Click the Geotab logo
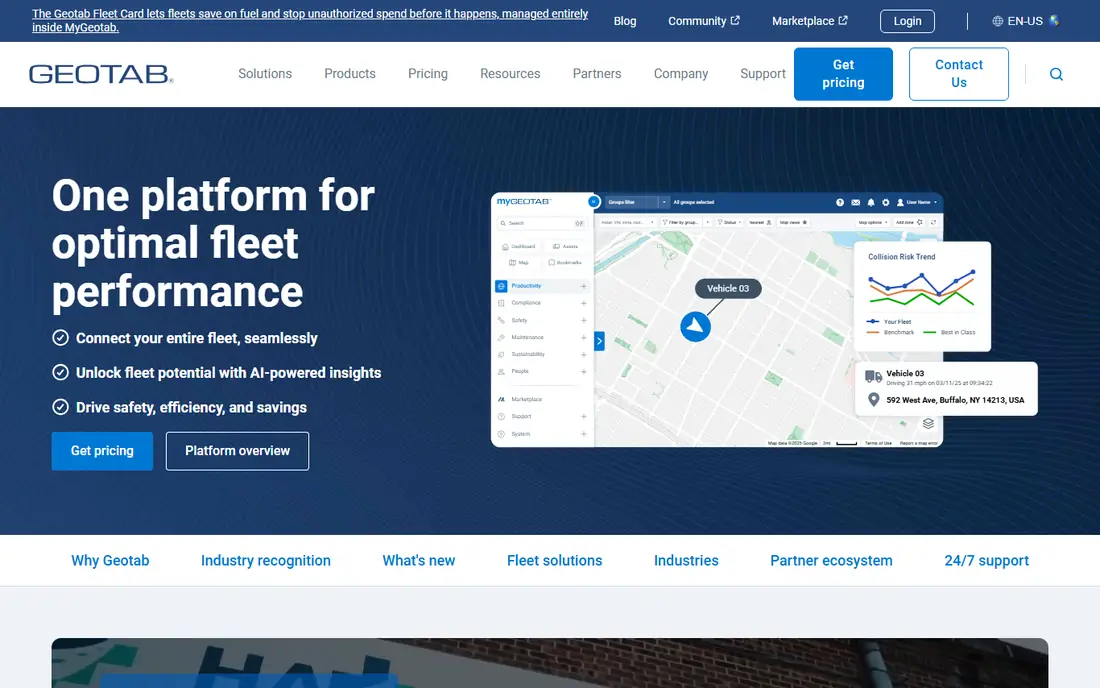 coord(101,74)
